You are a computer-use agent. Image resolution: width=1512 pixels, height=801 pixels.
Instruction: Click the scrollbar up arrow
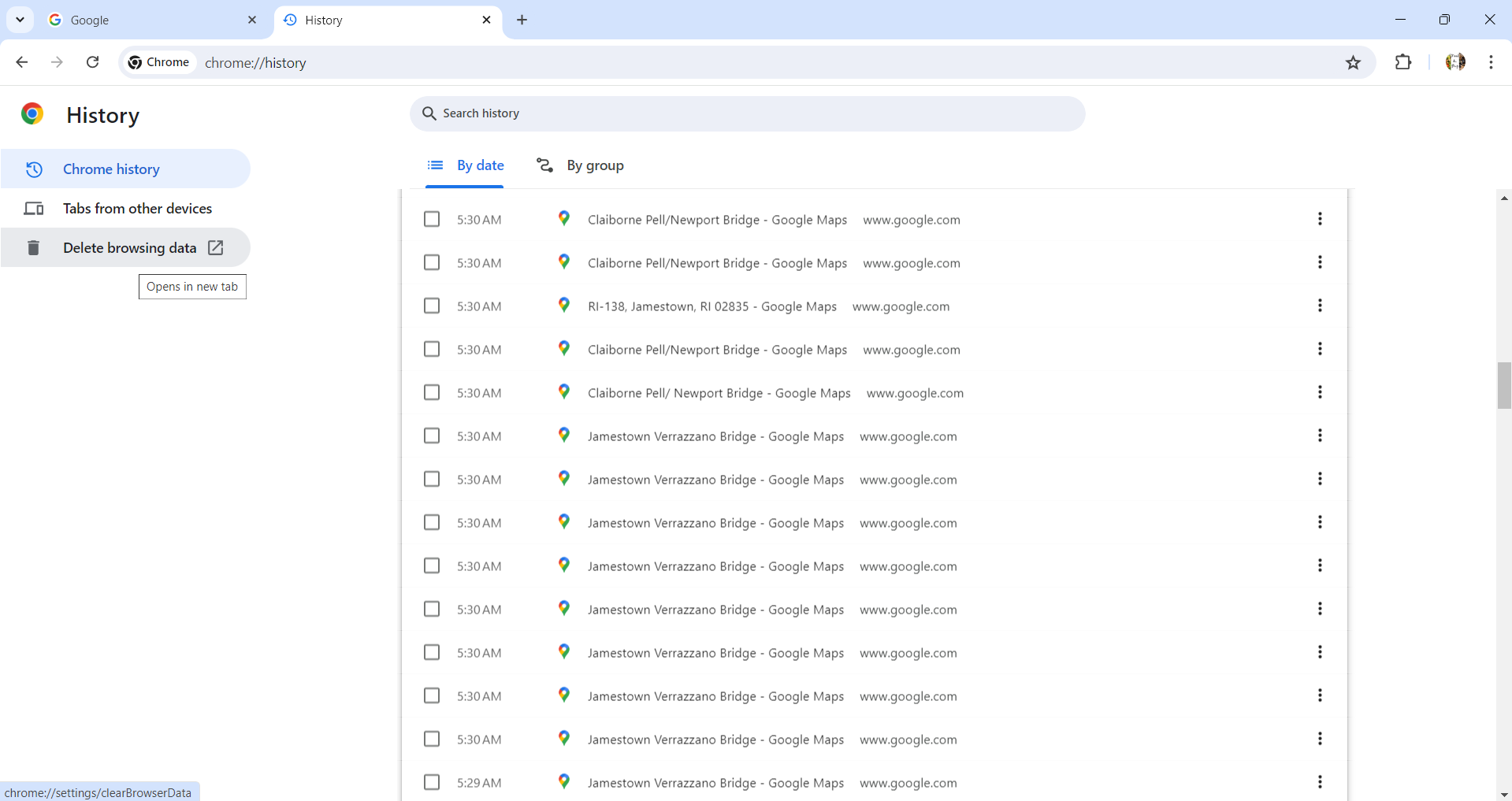pyautogui.click(x=1504, y=198)
